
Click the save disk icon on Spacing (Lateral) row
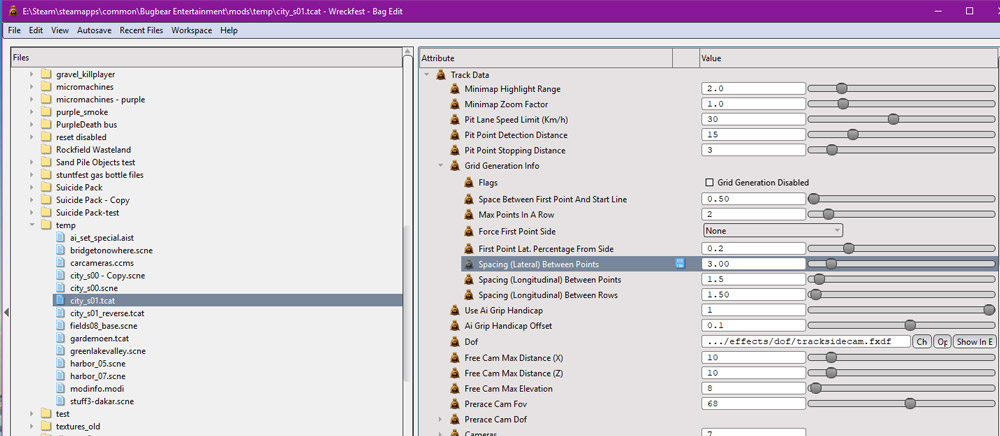tap(680, 263)
